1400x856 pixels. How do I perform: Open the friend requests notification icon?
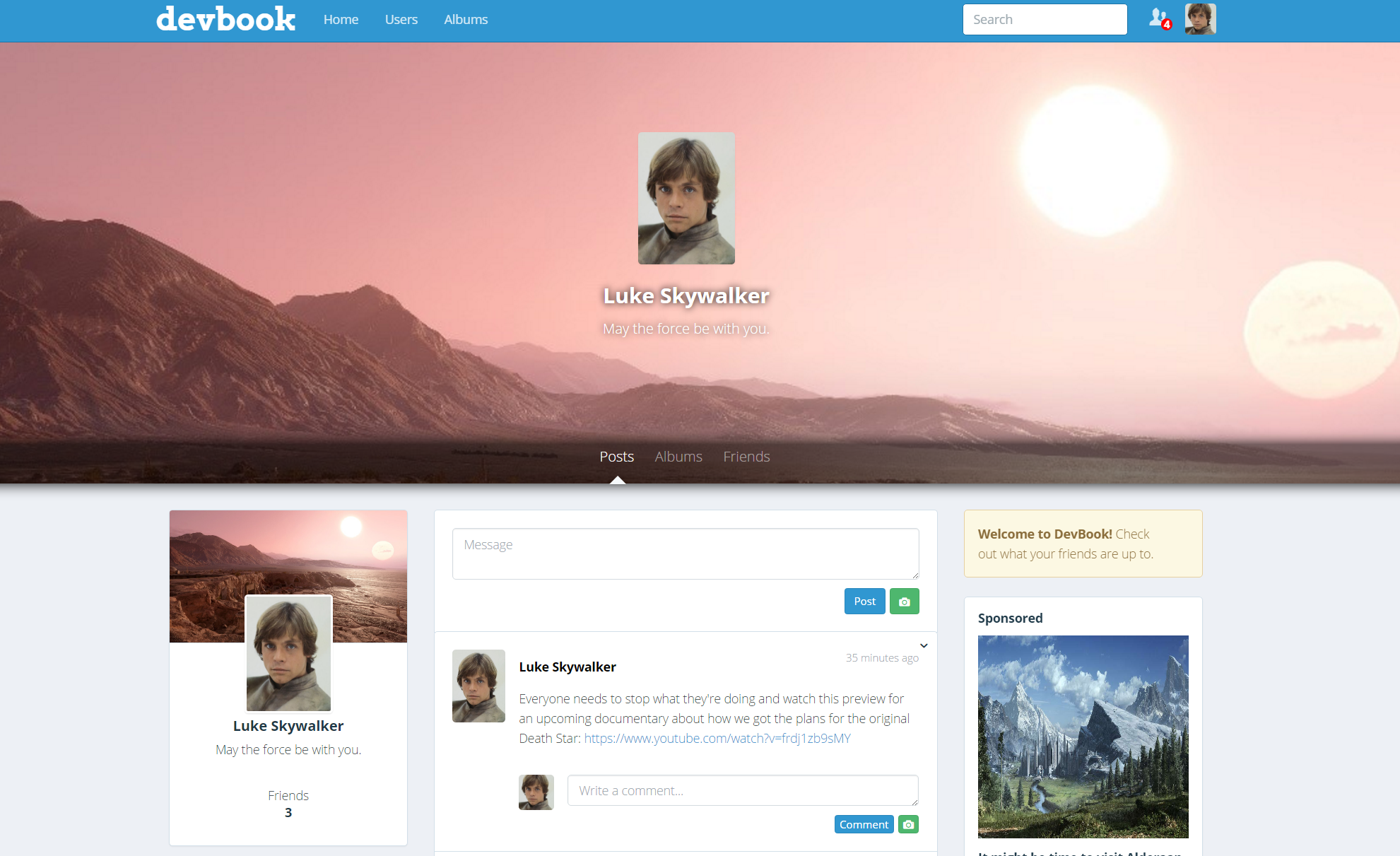tap(1159, 19)
